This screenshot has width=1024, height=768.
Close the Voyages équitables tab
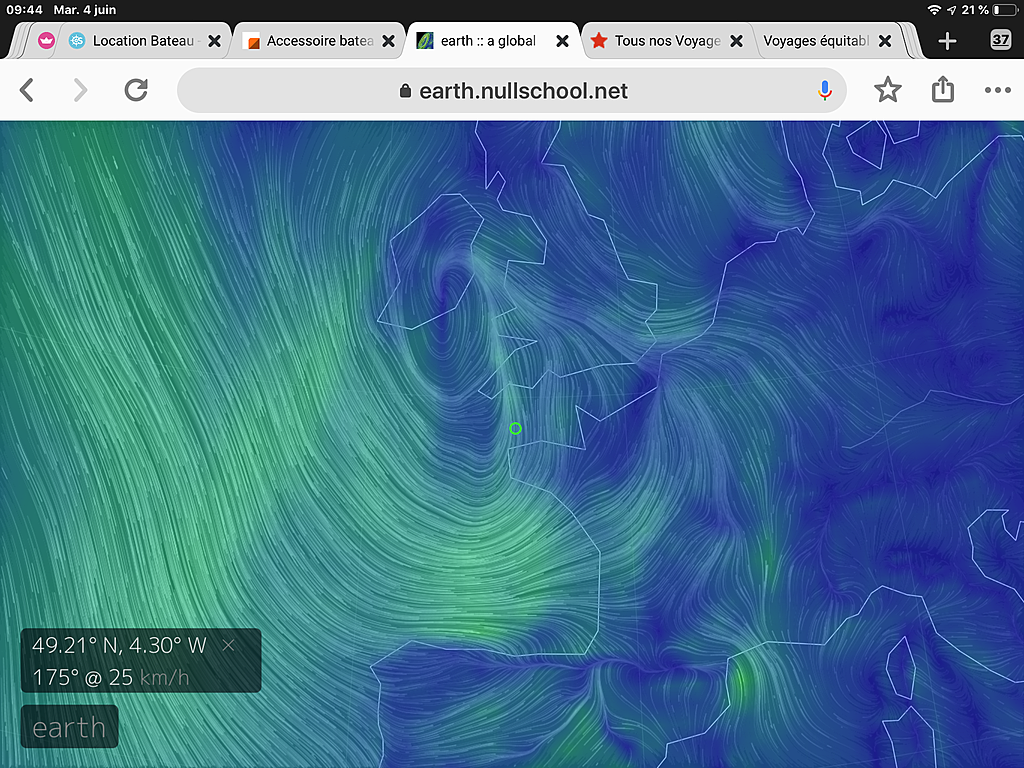(x=885, y=40)
